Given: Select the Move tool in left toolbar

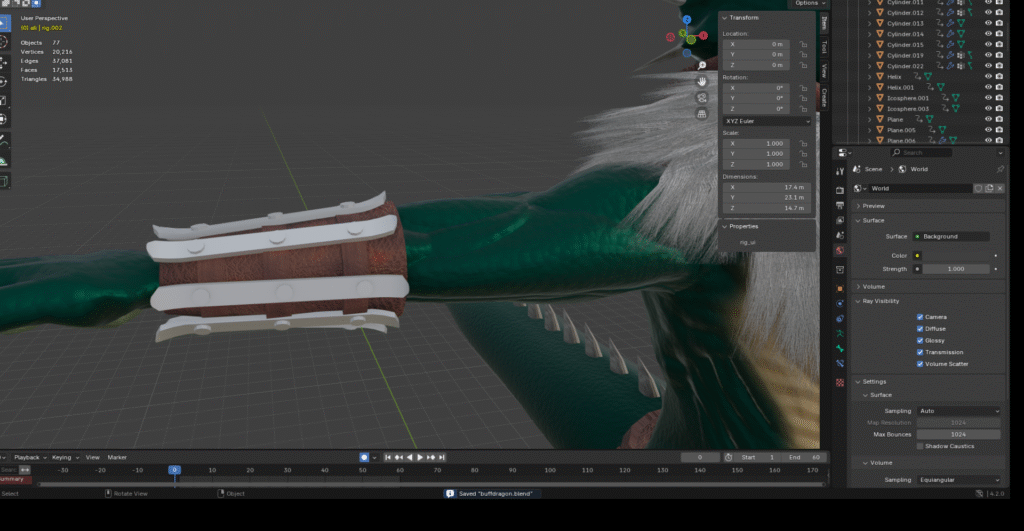Looking at the screenshot, I should click(x=4, y=62).
